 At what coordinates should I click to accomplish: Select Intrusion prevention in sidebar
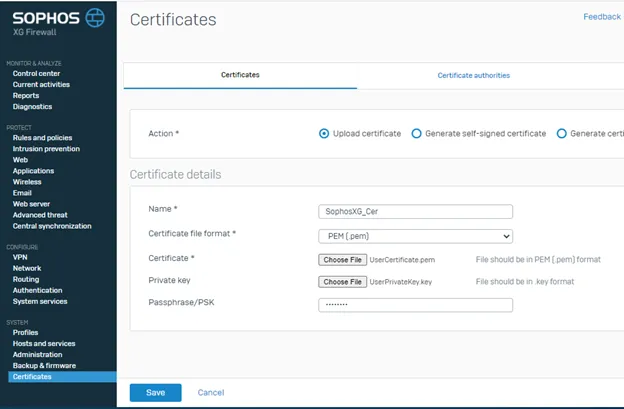click(x=46, y=149)
